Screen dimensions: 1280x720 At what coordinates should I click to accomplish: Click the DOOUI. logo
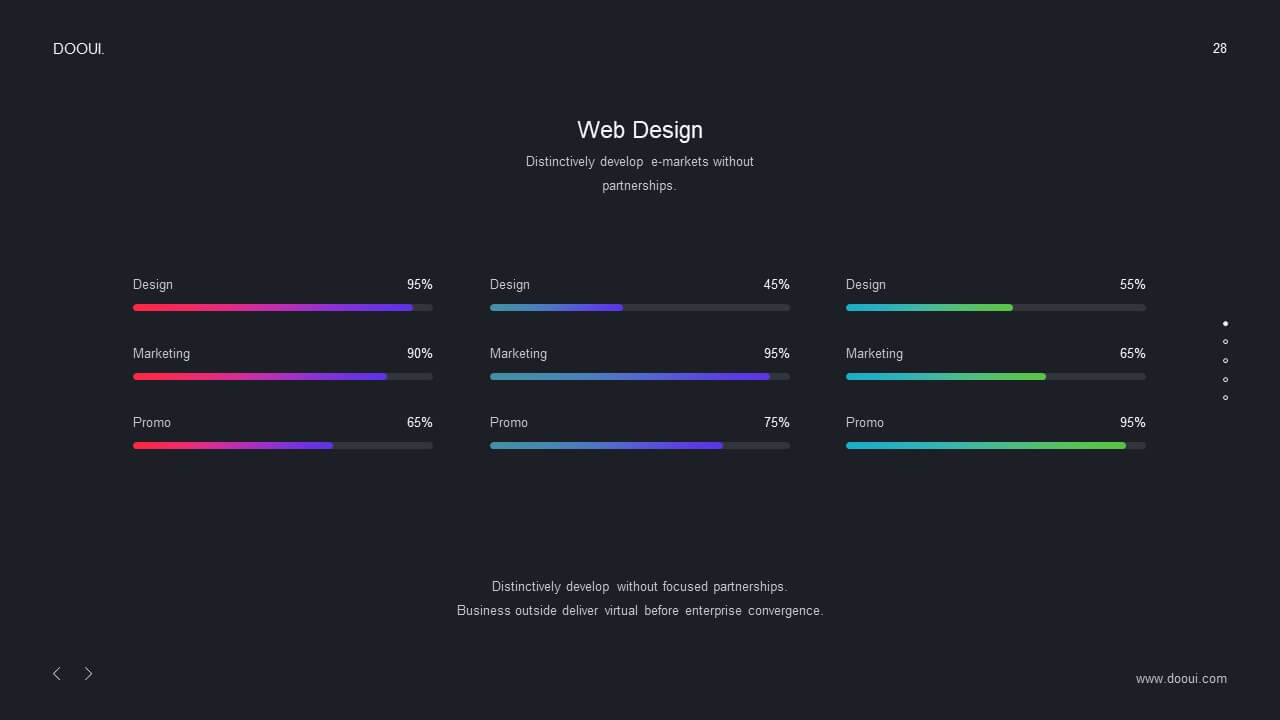(79, 49)
